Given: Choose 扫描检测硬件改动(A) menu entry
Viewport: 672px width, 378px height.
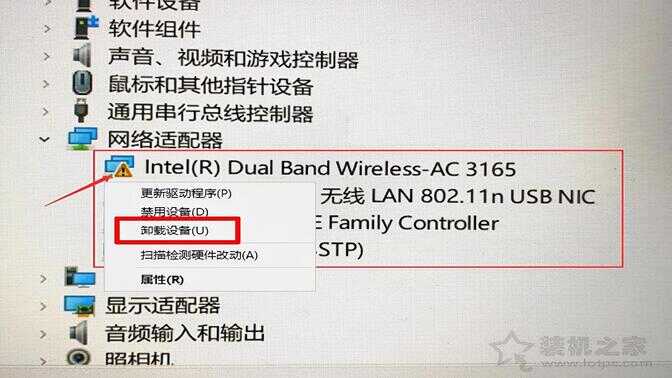Looking at the screenshot, I should (199, 255).
